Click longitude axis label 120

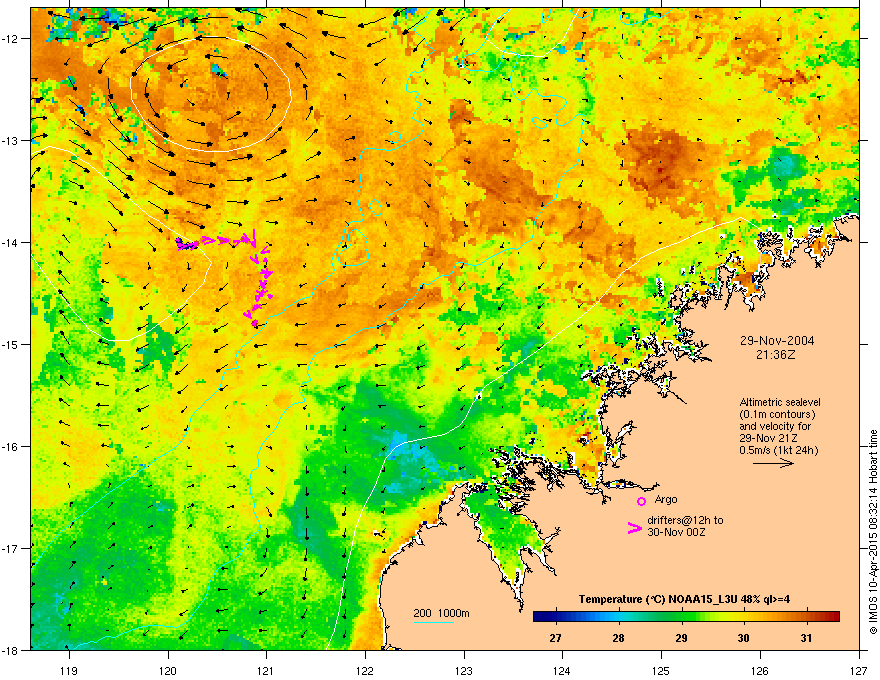(168, 670)
